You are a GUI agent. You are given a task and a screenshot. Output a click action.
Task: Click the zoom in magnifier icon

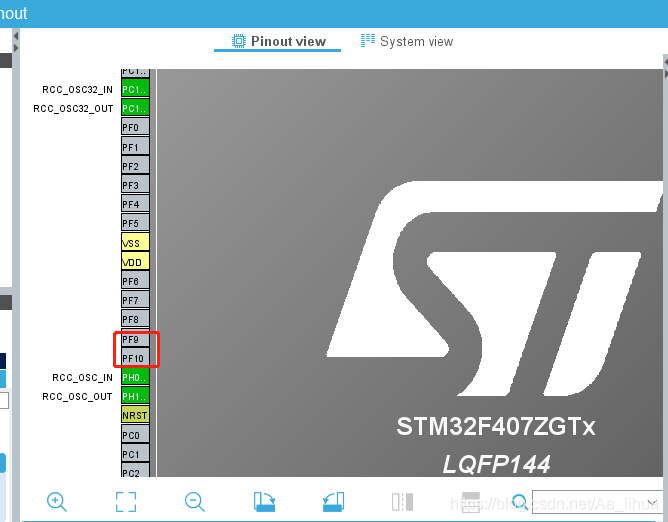[57, 502]
